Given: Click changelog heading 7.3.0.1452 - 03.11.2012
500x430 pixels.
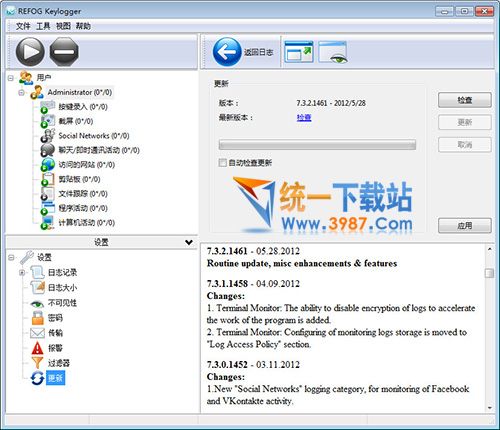Looking at the screenshot, I should click(x=253, y=364).
